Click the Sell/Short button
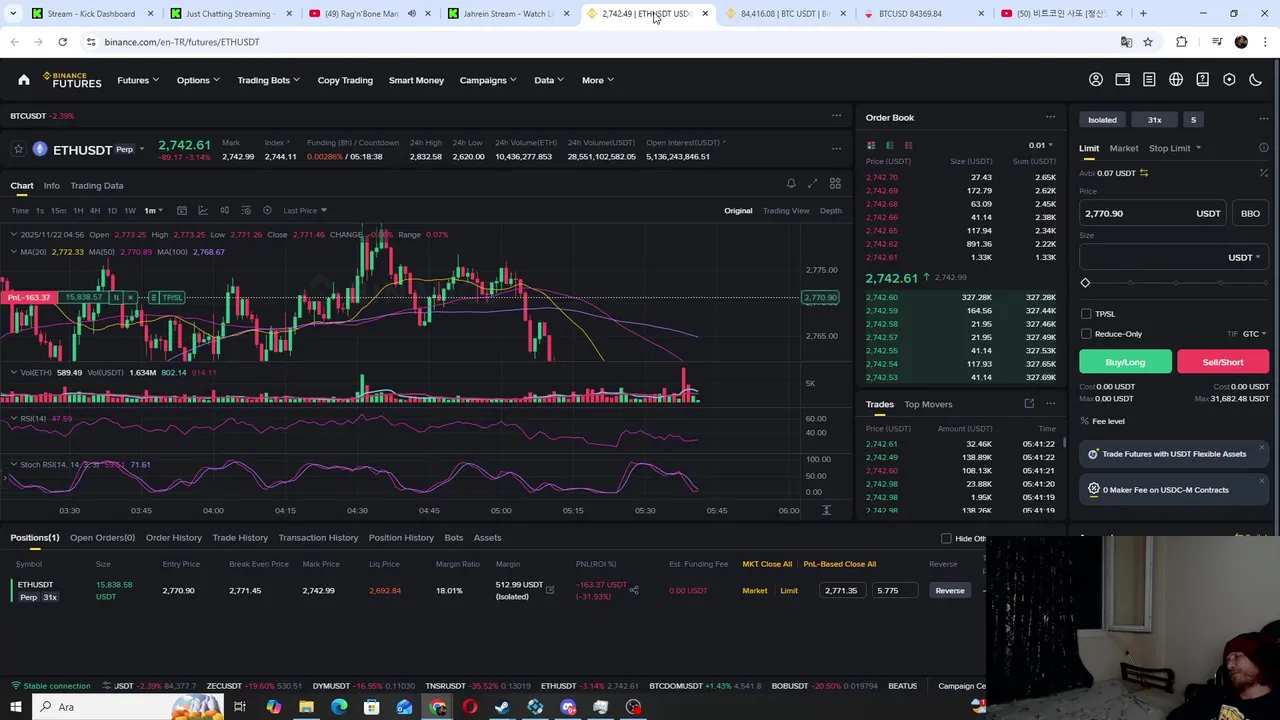The height and width of the screenshot is (720, 1280). coord(1223,362)
